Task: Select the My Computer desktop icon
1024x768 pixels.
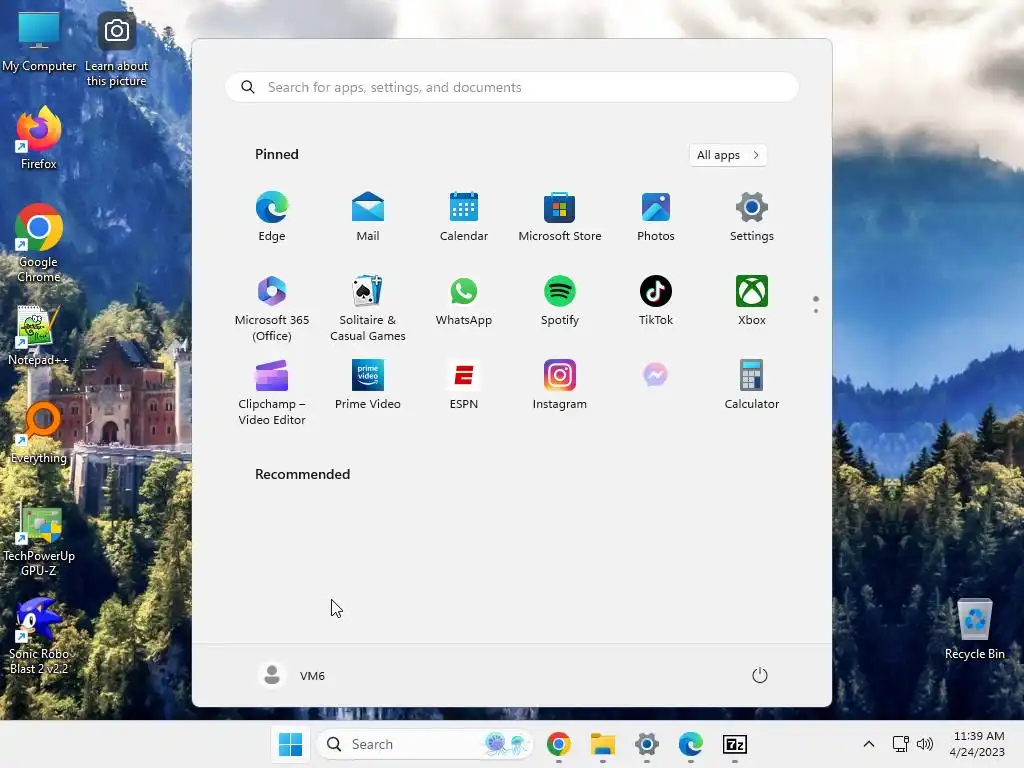Action: click(x=39, y=42)
